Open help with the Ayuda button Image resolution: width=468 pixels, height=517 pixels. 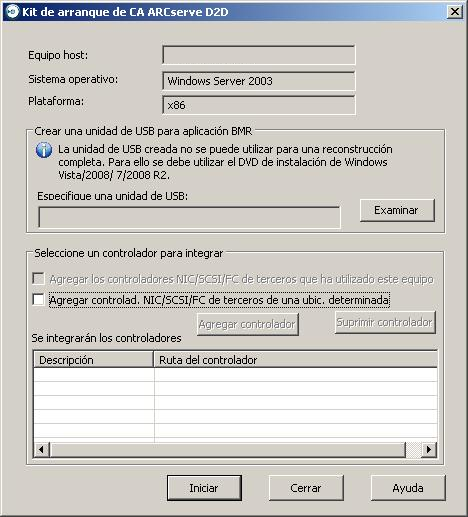coord(408,488)
